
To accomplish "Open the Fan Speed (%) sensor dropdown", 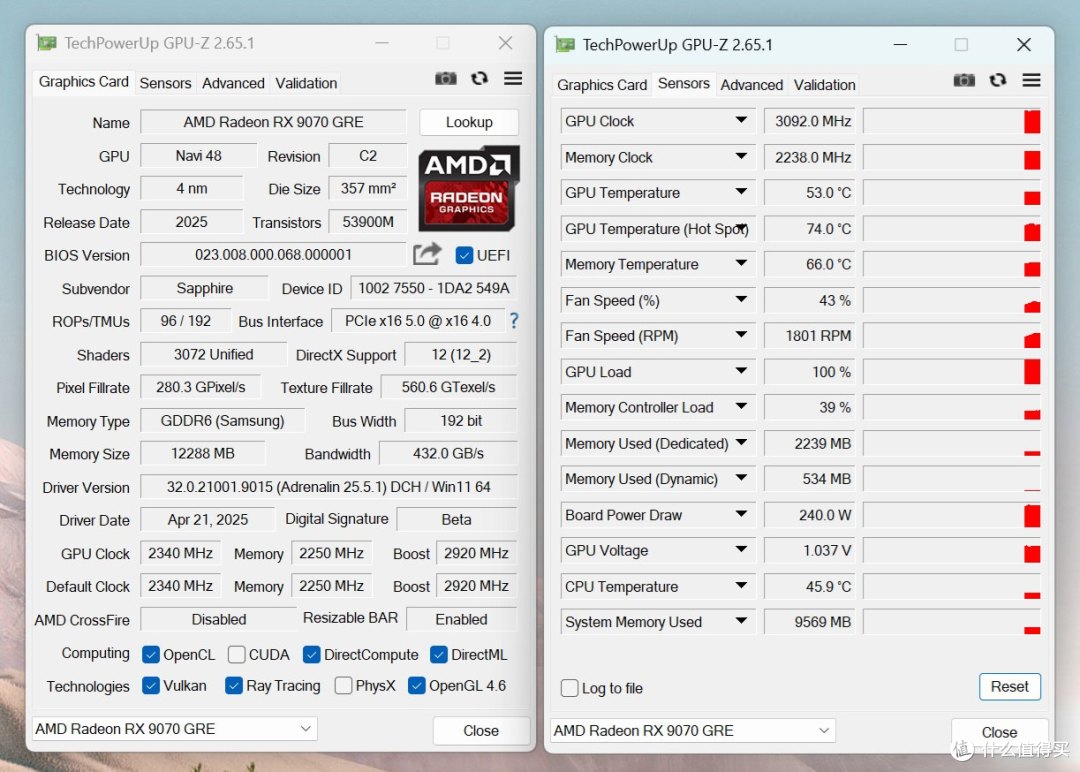I will [x=741, y=300].
